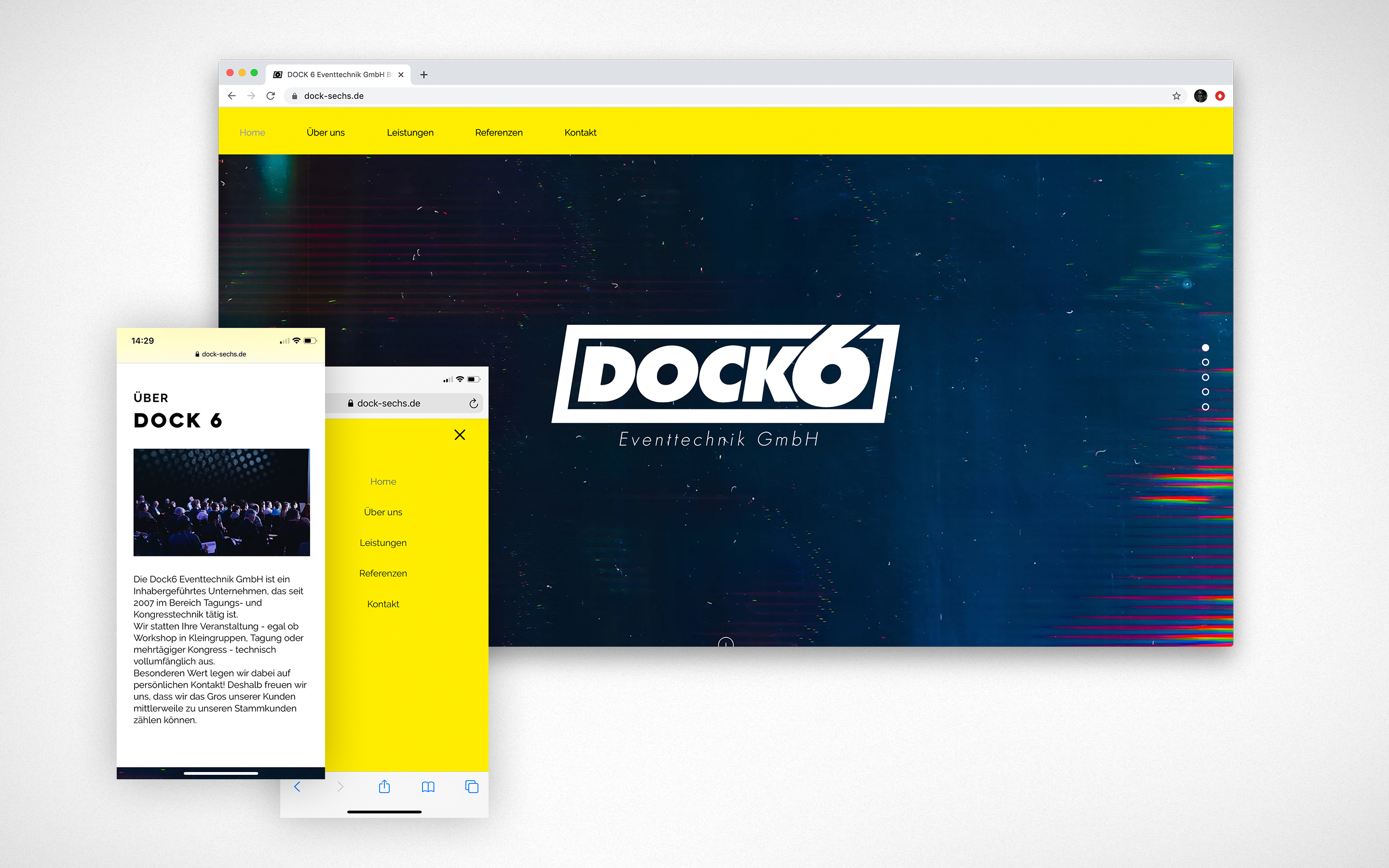Image resolution: width=1389 pixels, height=868 pixels.
Task: Tap Kontakt in mobile yellow menu
Action: tap(383, 604)
